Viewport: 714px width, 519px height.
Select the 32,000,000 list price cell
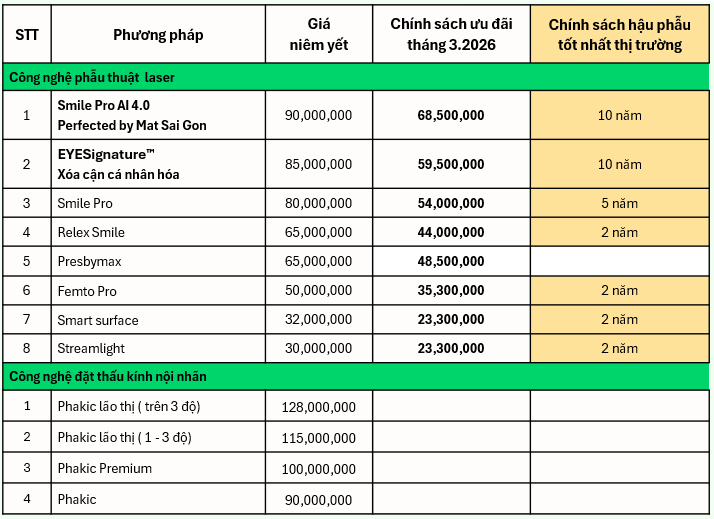pyautogui.click(x=318, y=320)
